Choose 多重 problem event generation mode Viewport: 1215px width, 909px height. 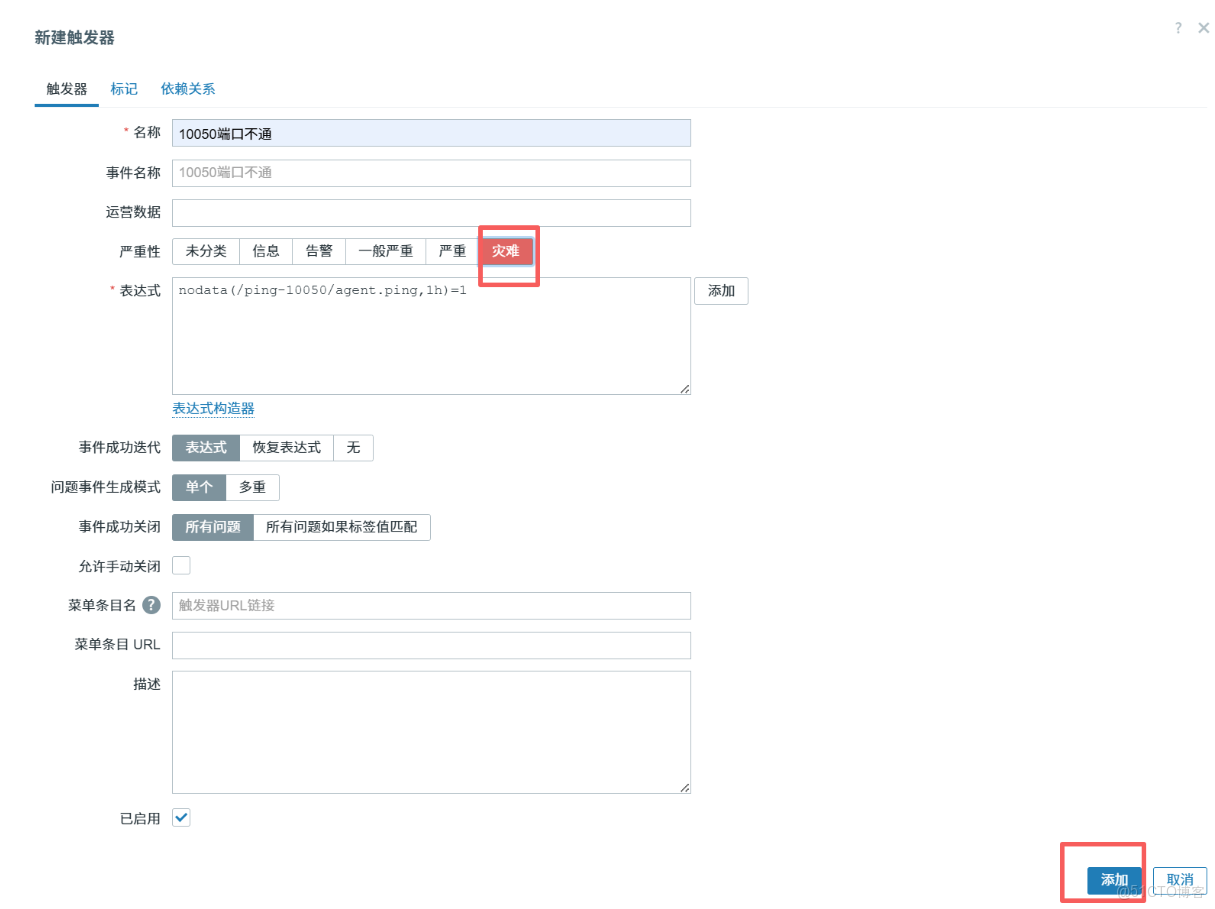click(x=253, y=487)
